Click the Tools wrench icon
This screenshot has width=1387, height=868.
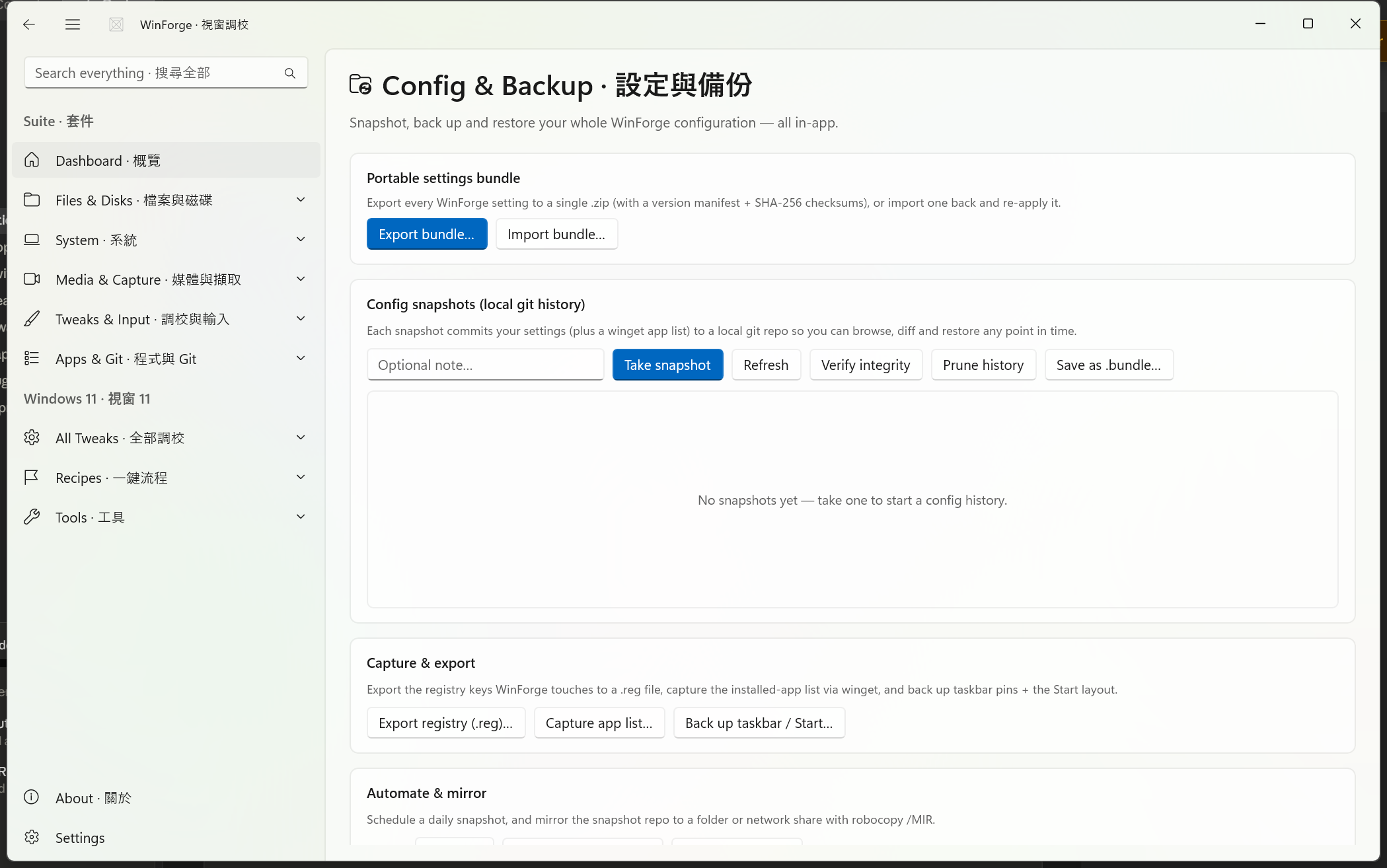coord(32,517)
